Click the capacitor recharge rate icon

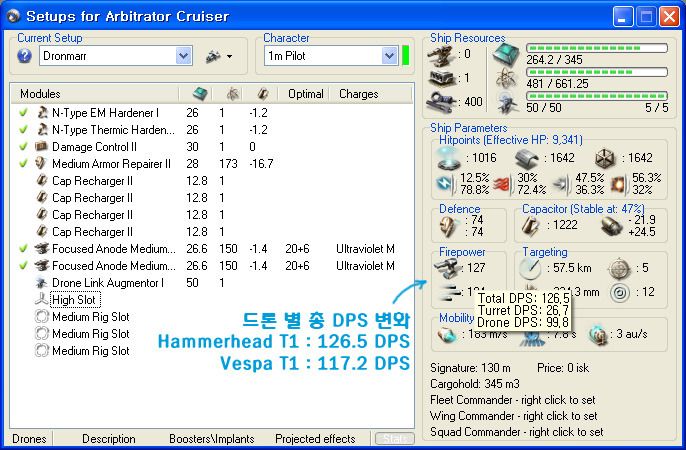pyautogui.click(x=612, y=227)
